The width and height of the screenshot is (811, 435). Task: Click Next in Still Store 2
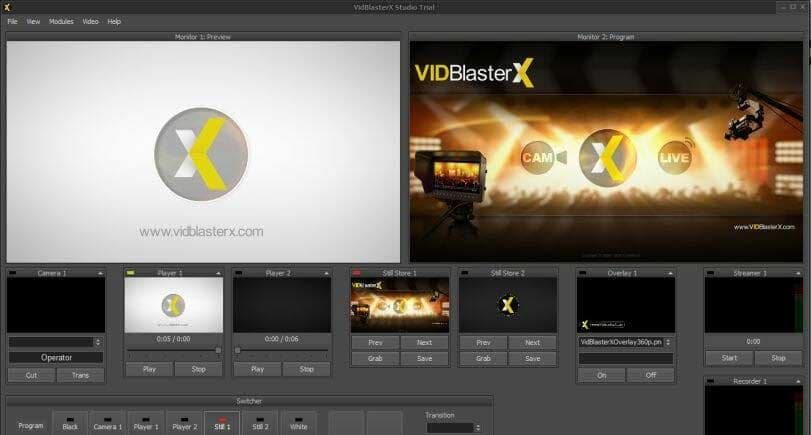533,342
